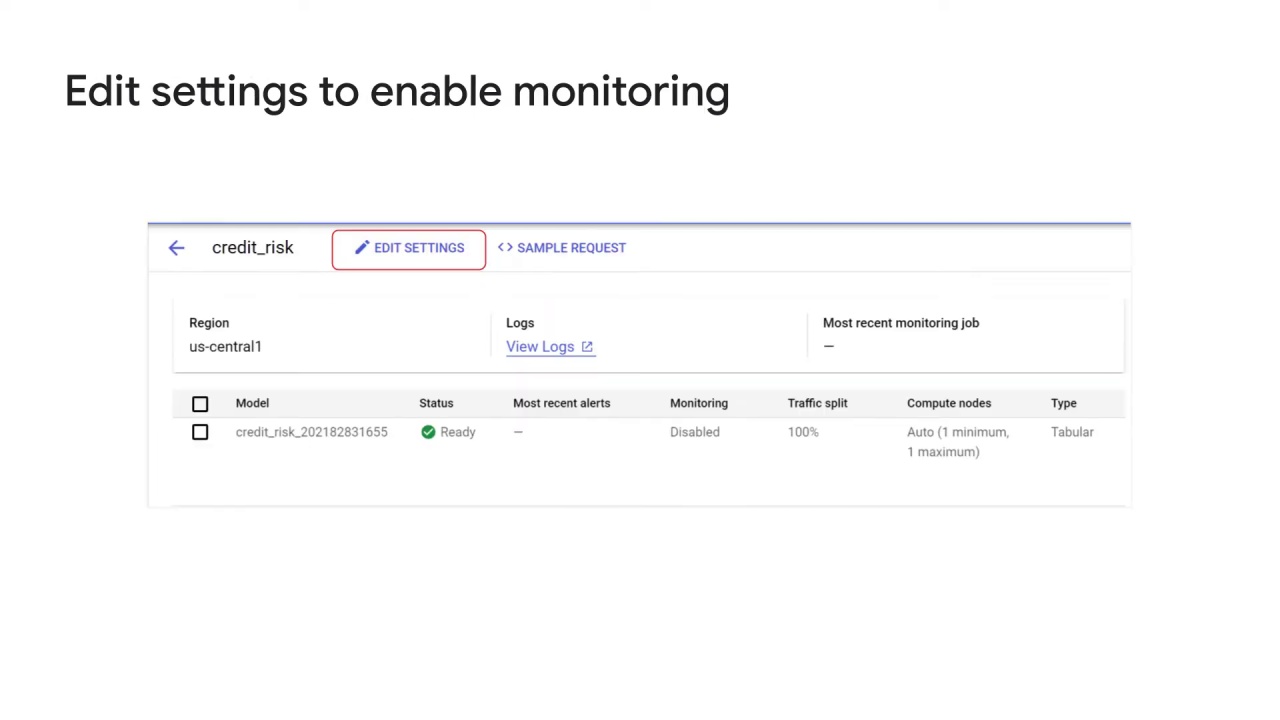This screenshot has height=720, width=1280.
Task: Click the Logs label
Action: (520, 323)
